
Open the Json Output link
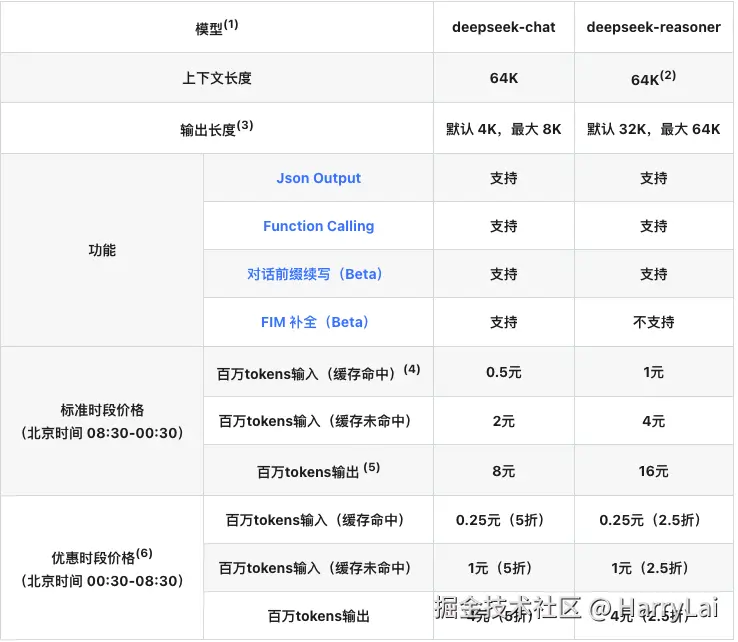click(319, 178)
